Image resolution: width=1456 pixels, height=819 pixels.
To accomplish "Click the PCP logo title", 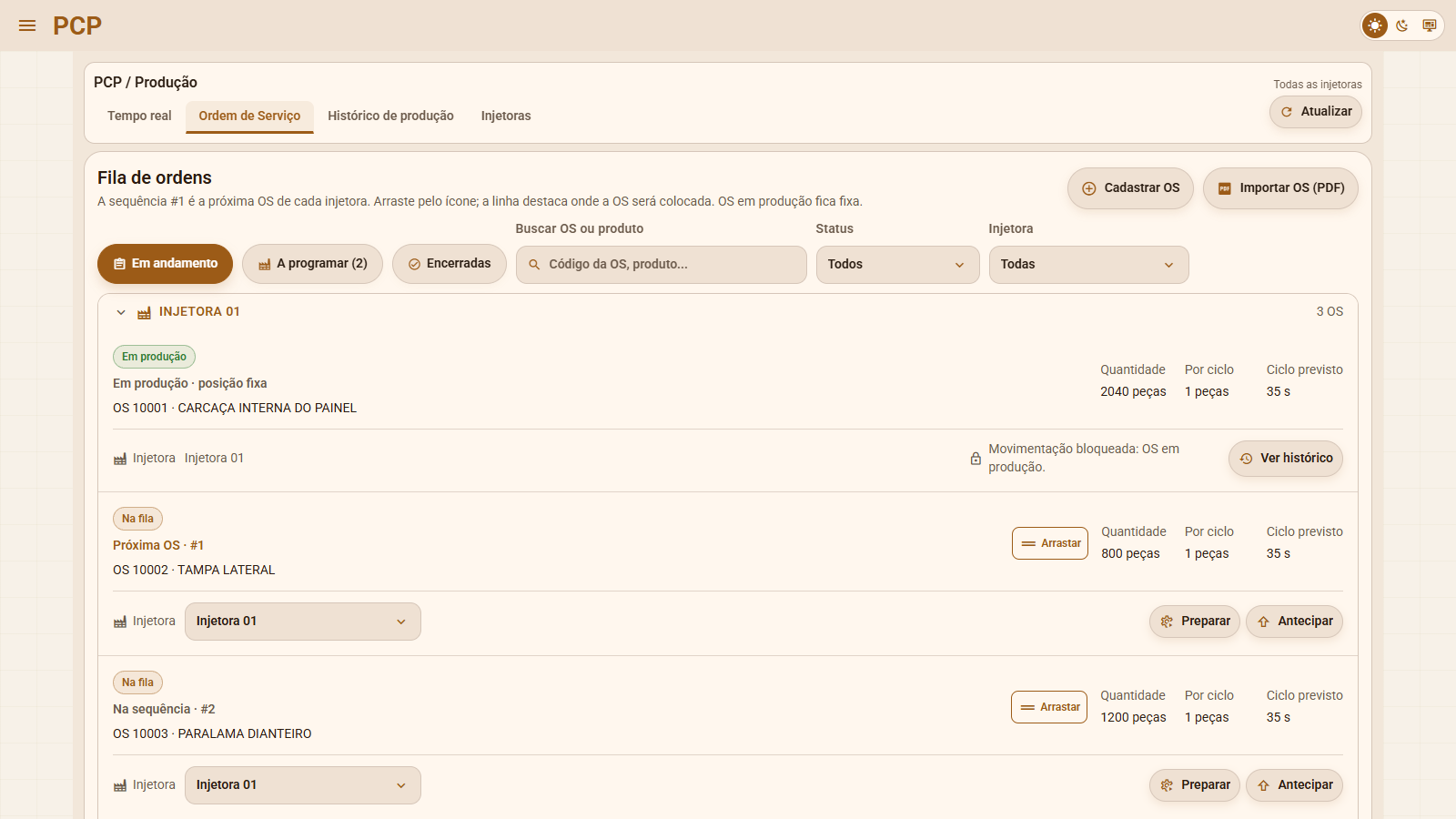I will 77,25.
